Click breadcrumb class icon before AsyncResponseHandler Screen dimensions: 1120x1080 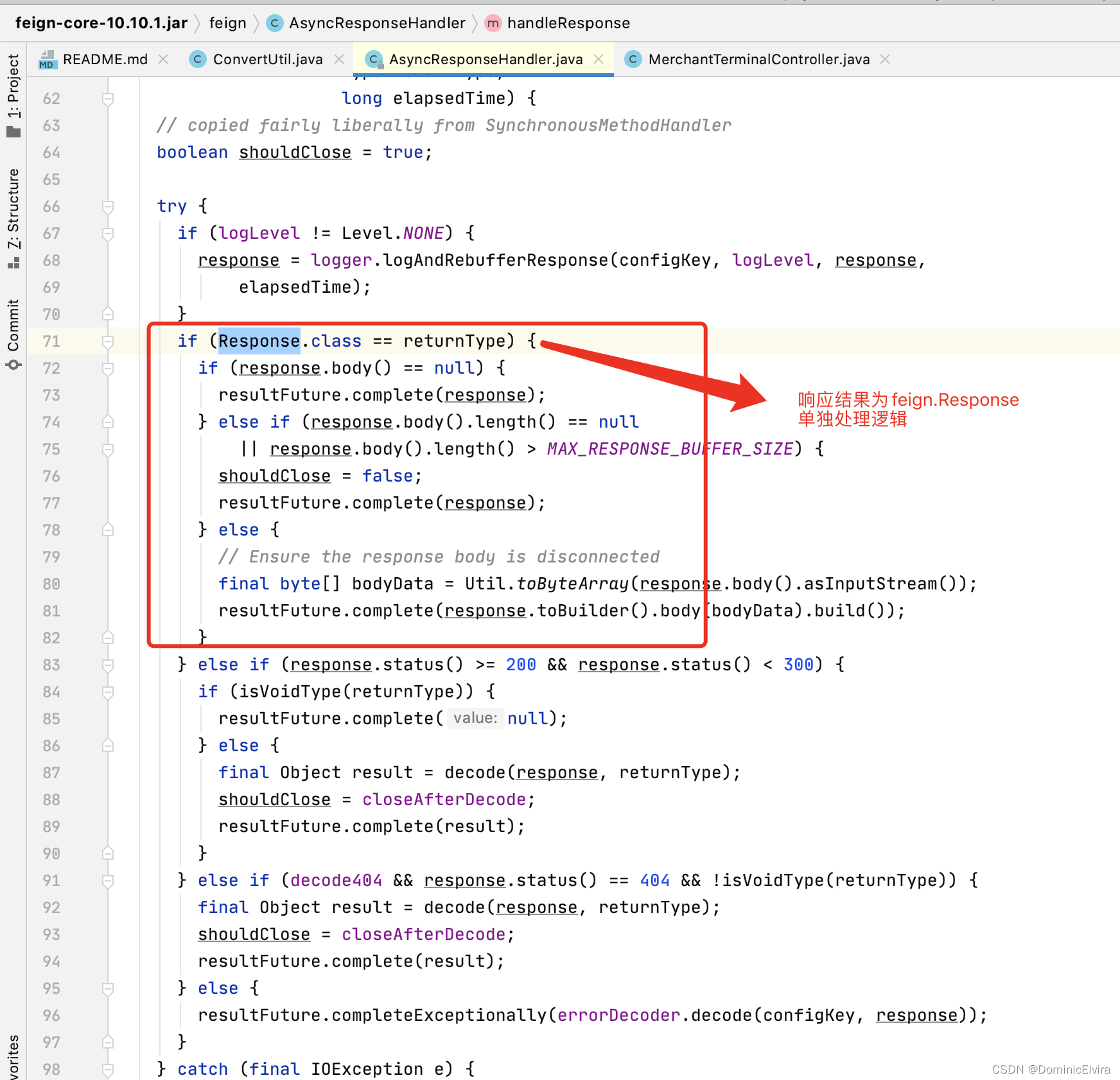[274, 23]
